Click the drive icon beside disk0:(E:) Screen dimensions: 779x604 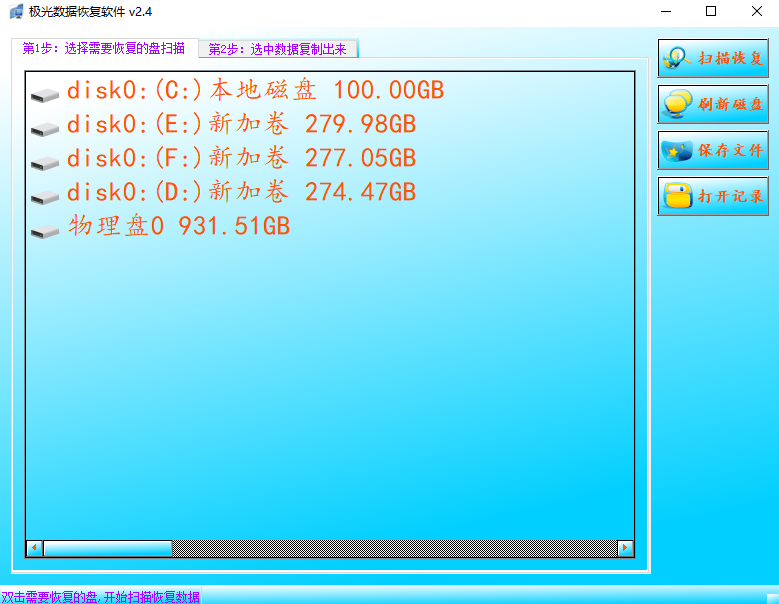tap(45, 129)
